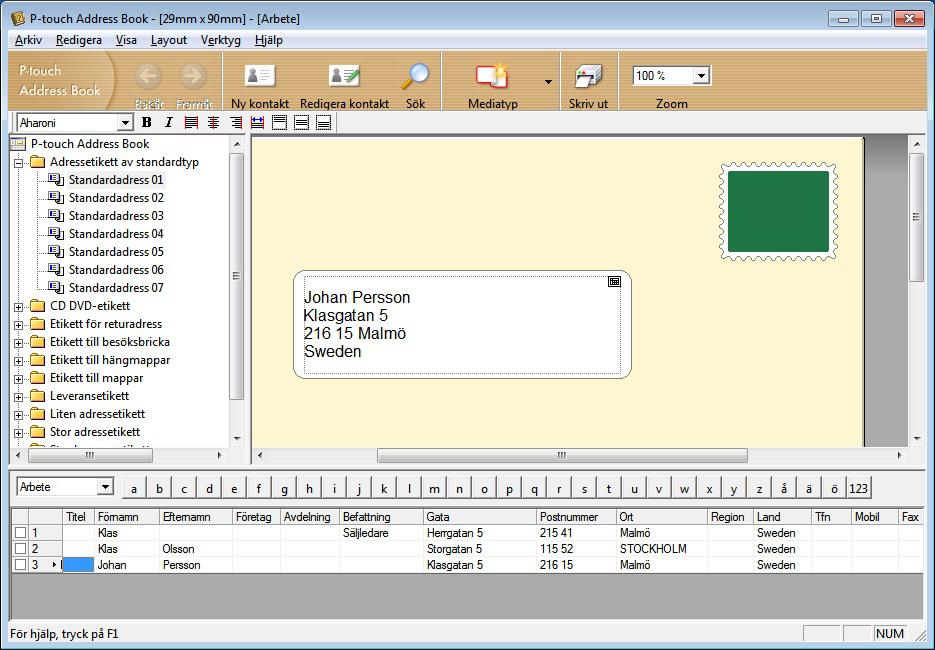
Task: Click the preview horizontal scrollbar thumb
Action: coord(562,455)
